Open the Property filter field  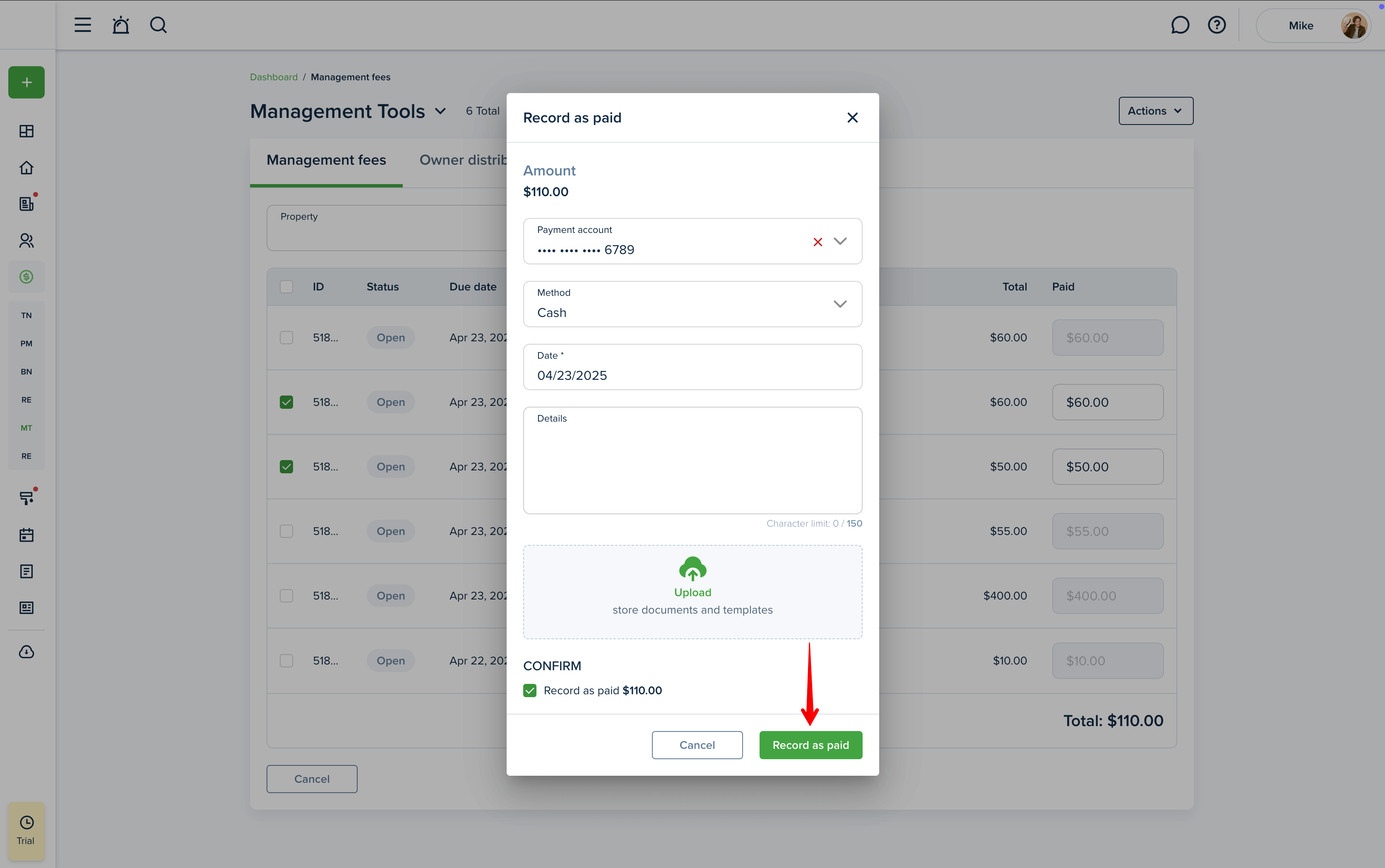[x=387, y=227]
